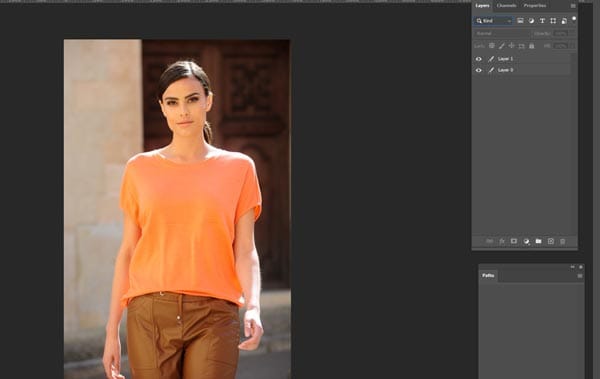Switch to the Properties tab

point(535,6)
